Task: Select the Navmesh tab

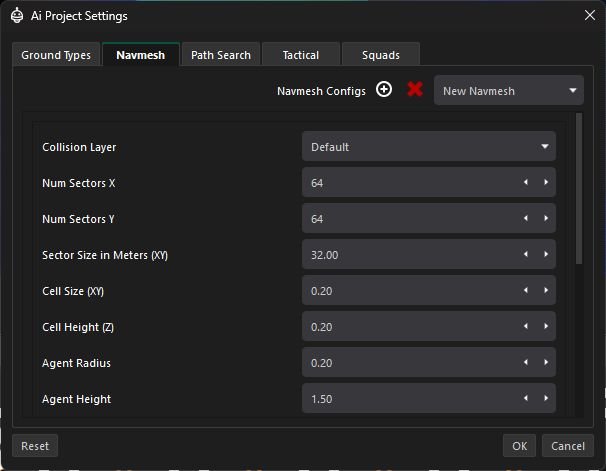Action: (x=141, y=55)
